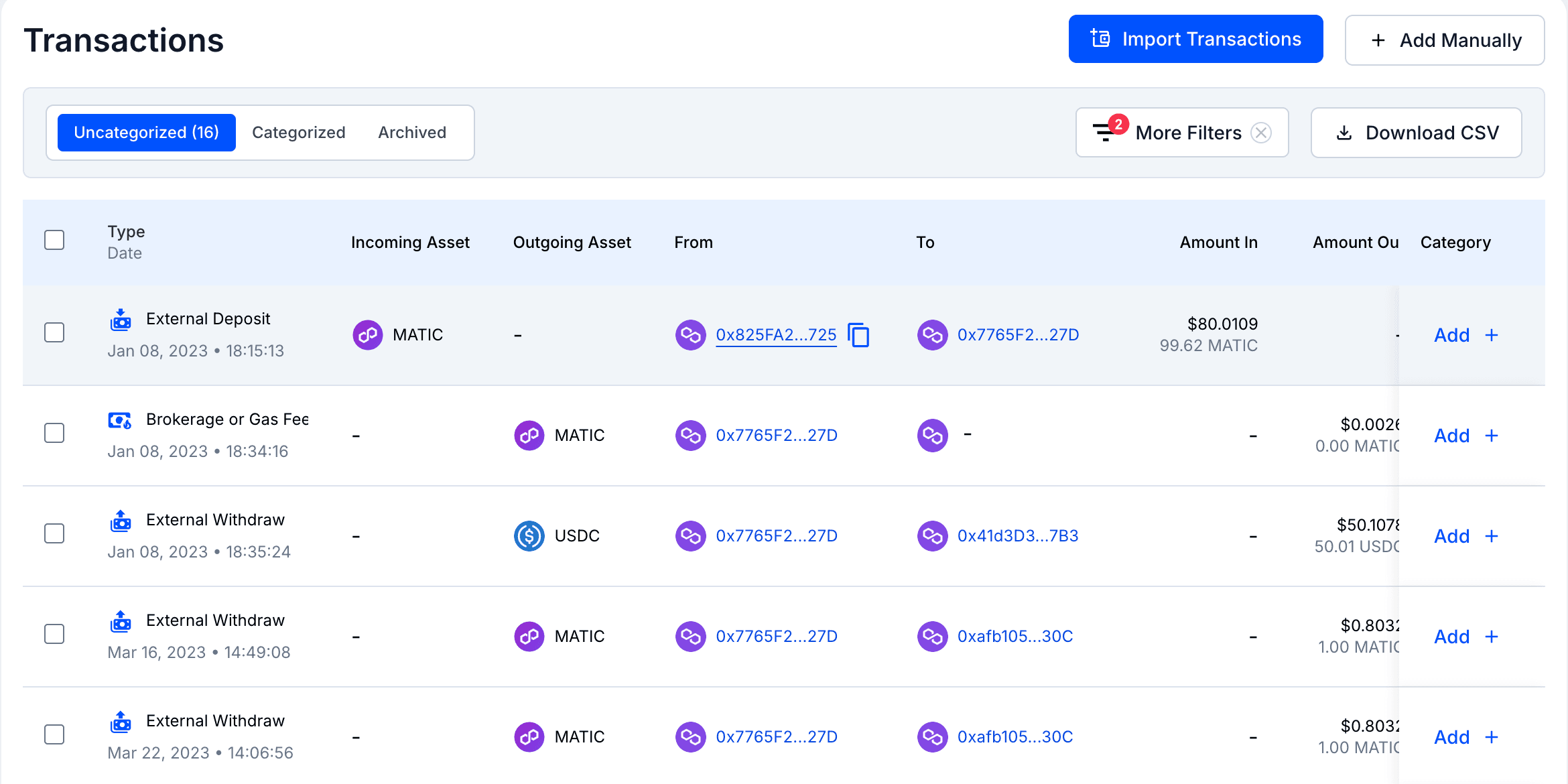This screenshot has width=1568, height=784.
Task: Select the Mar 22, 2023 withdraw row checkbox
Action: coord(54,735)
